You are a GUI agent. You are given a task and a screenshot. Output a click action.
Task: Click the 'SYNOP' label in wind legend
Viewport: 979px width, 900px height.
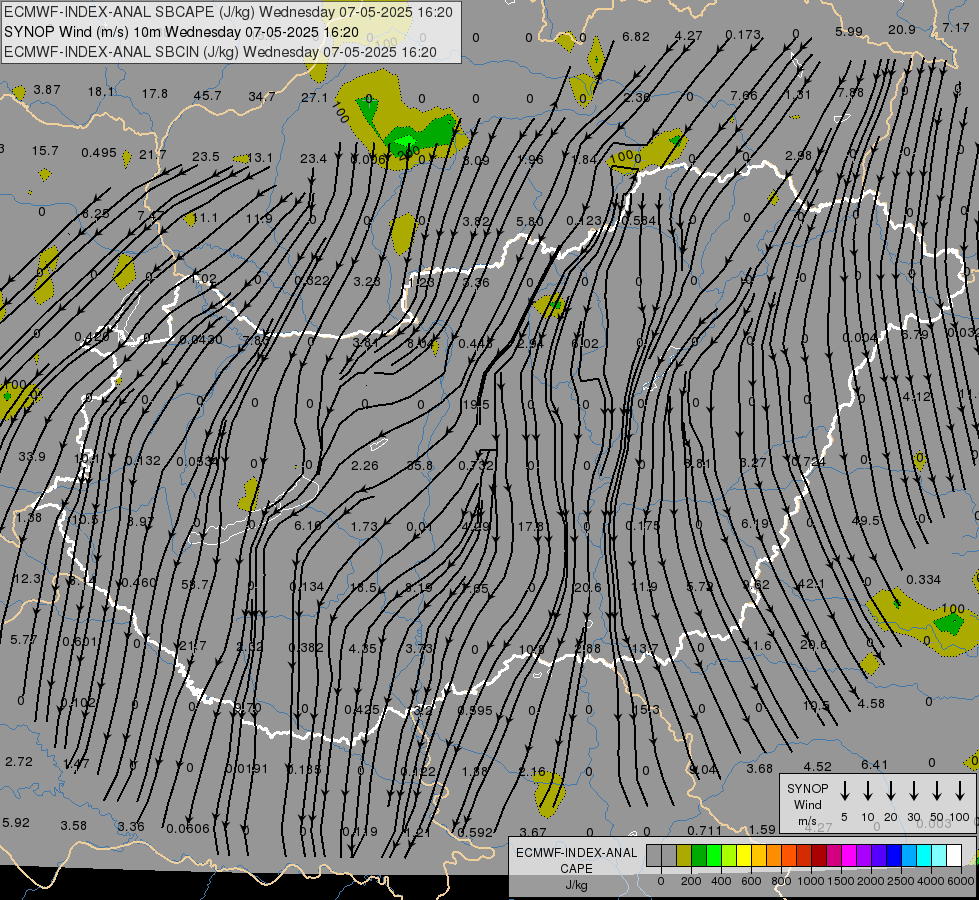pyautogui.click(x=807, y=788)
